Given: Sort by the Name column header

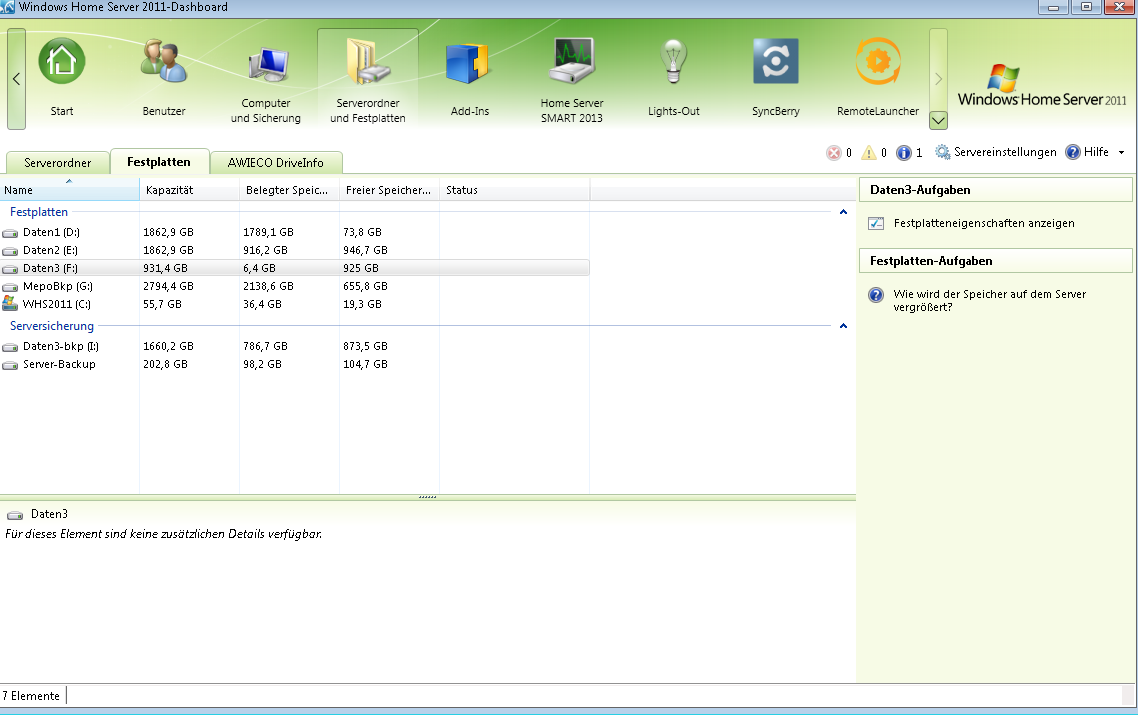Looking at the screenshot, I should click(70, 190).
